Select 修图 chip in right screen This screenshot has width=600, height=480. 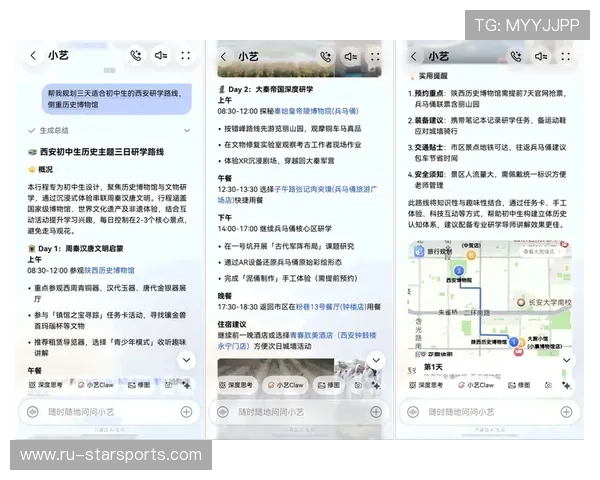pos(520,385)
